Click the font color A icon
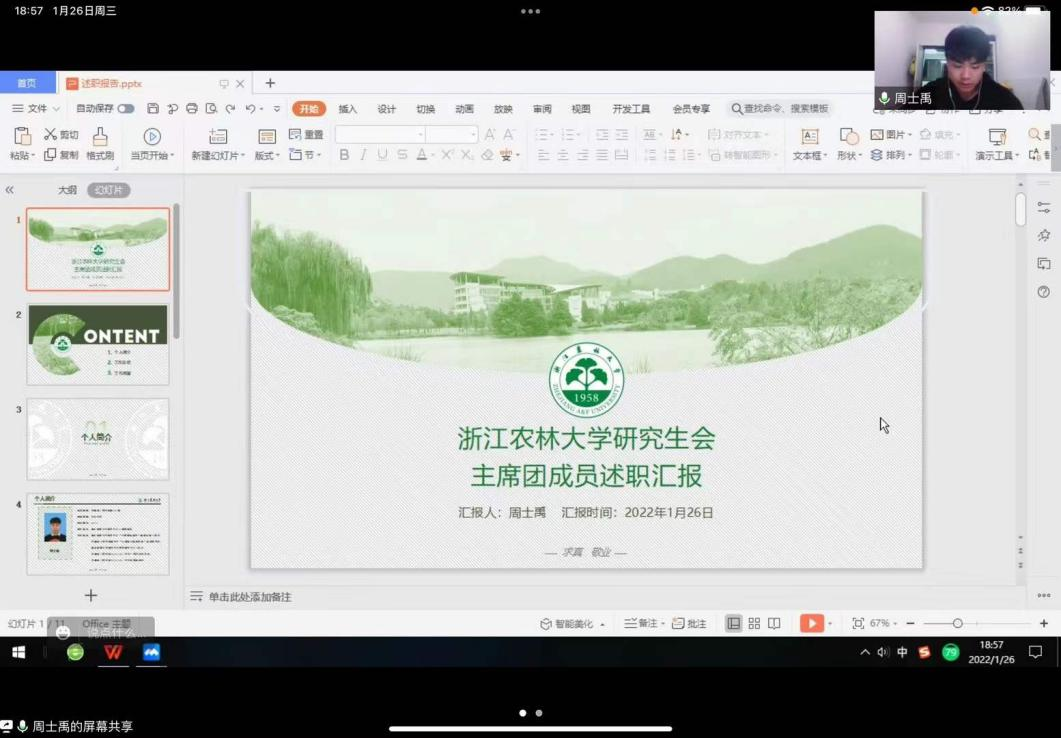The width and height of the screenshot is (1061, 738). [422, 155]
